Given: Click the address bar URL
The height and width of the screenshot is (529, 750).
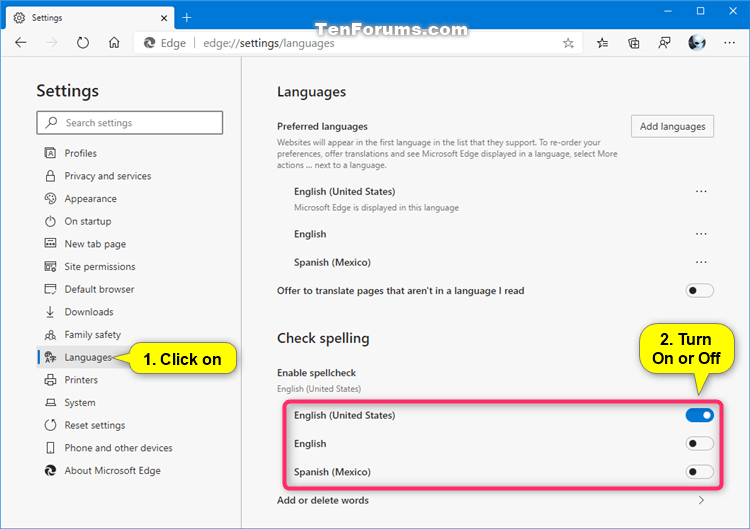Looking at the screenshot, I should click(x=269, y=43).
